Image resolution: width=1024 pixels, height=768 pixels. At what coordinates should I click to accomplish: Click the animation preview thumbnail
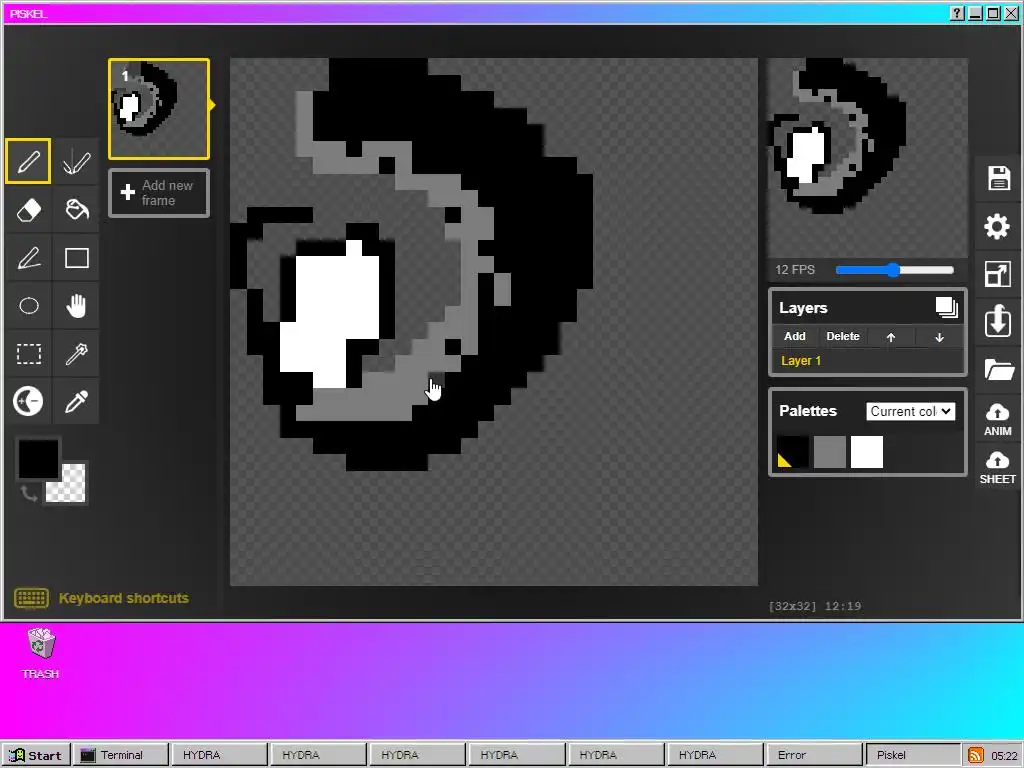867,158
